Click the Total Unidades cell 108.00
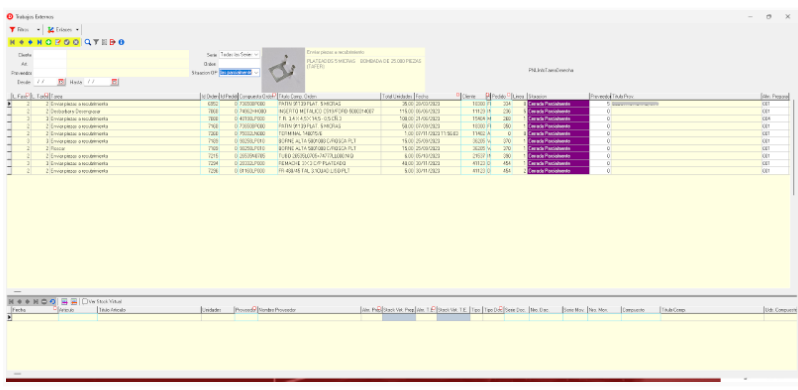The height and width of the screenshot is (390, 798). (x=397, y=118)
